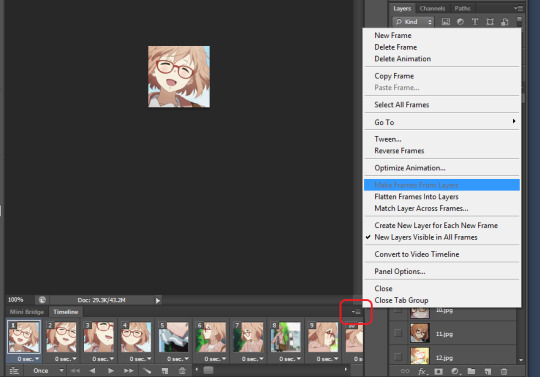540x377 pixels.
Task: Select next frame button
Action: [129, 370]
